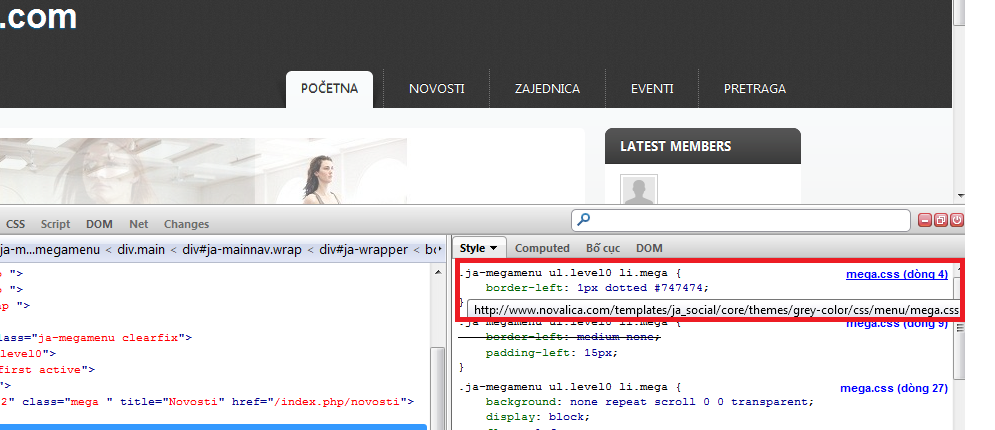Open the Script panel tab
Viewport: 995px width, 430px height.
pyautogui.click(x=55, y=224)
